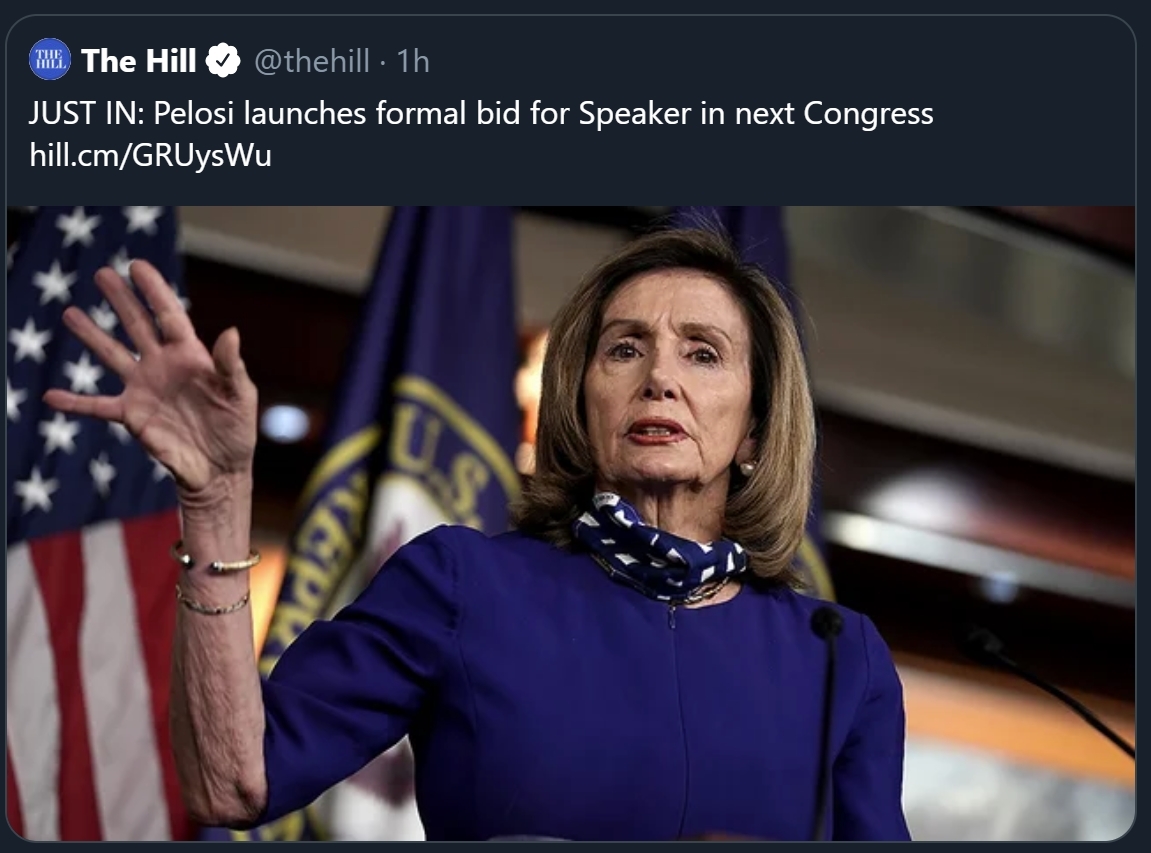
Task: Click the word 'Congress' in the tweet
Action: click(868, 115)
